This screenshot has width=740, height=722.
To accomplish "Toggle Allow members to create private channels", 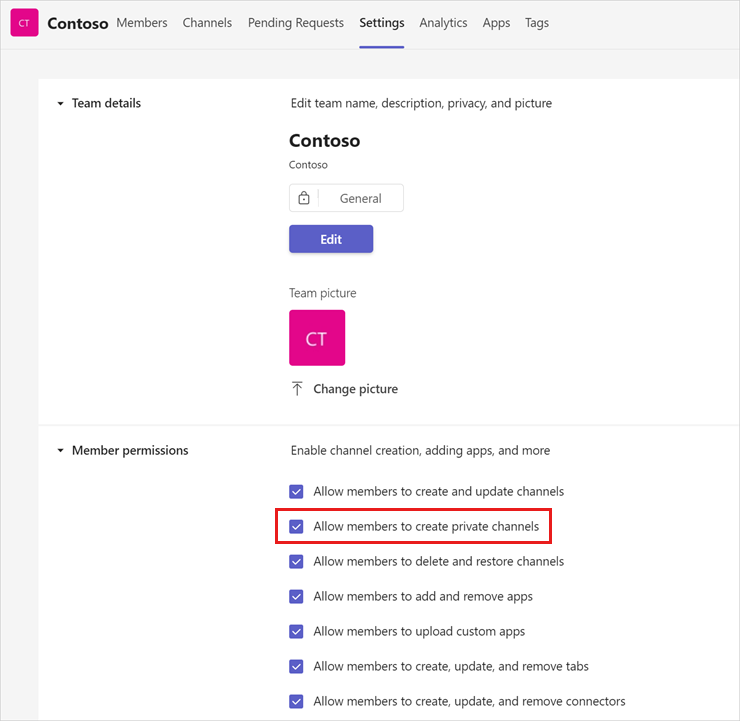I will [x=296, y=527].
